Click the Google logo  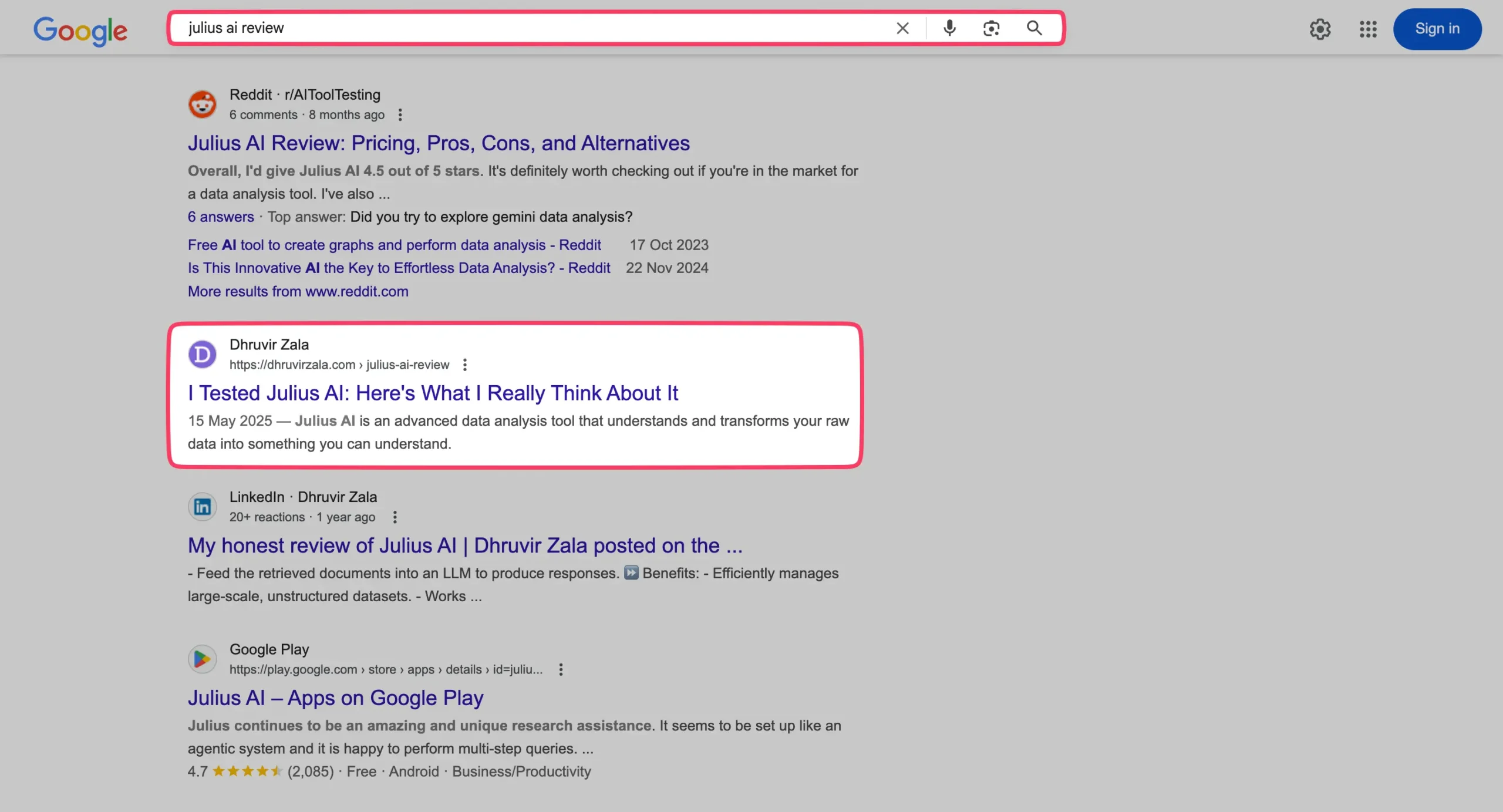click(80, 31)
